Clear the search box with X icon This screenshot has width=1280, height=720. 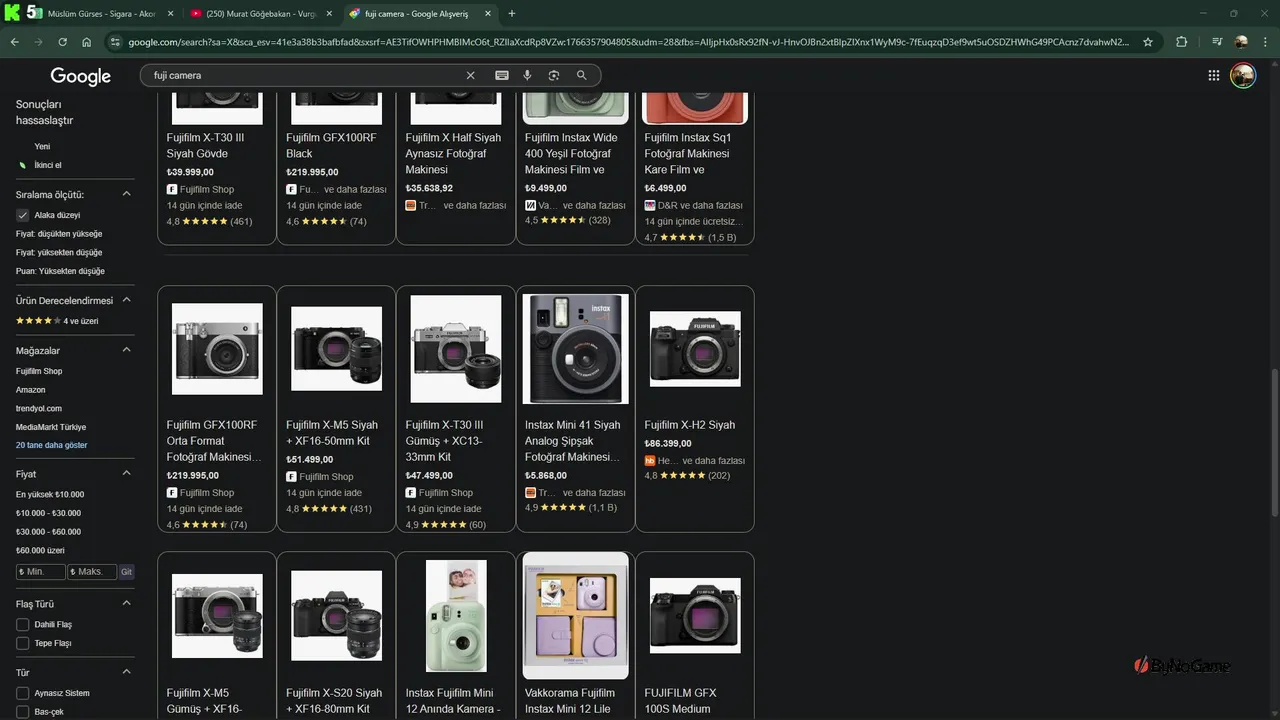pyautogui.click(x=471, y=75)
